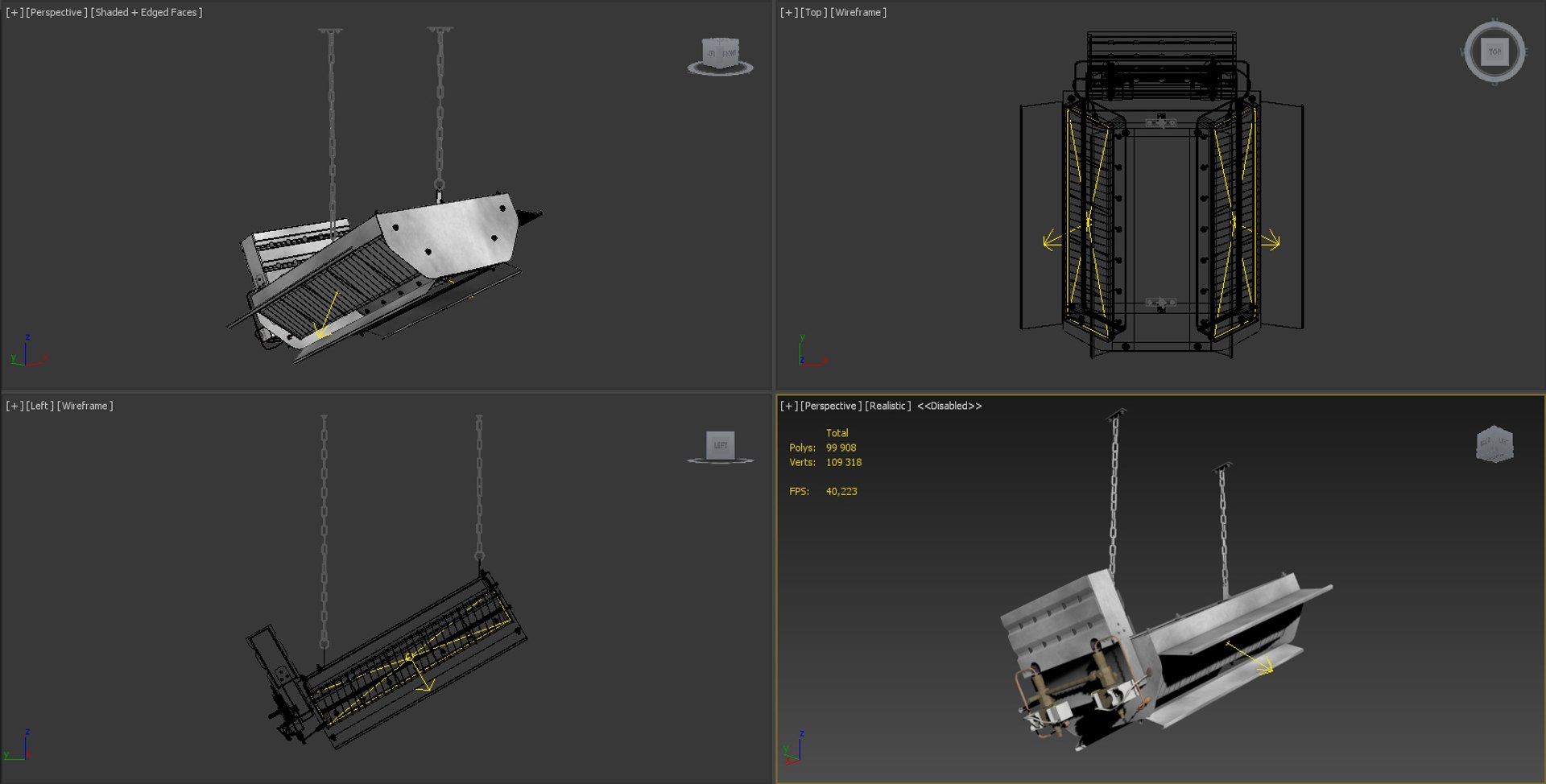The height and width of the screenshot is (784, 1546).
Task: Select the yellow light arrow in shaded Perspective view
Action: (326, 316)
